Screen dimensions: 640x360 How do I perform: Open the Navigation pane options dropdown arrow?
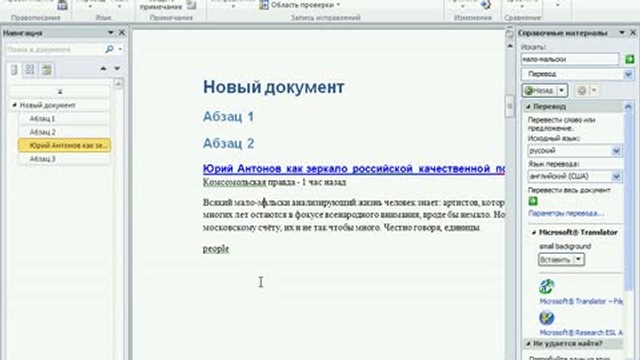tap(110, 33)
